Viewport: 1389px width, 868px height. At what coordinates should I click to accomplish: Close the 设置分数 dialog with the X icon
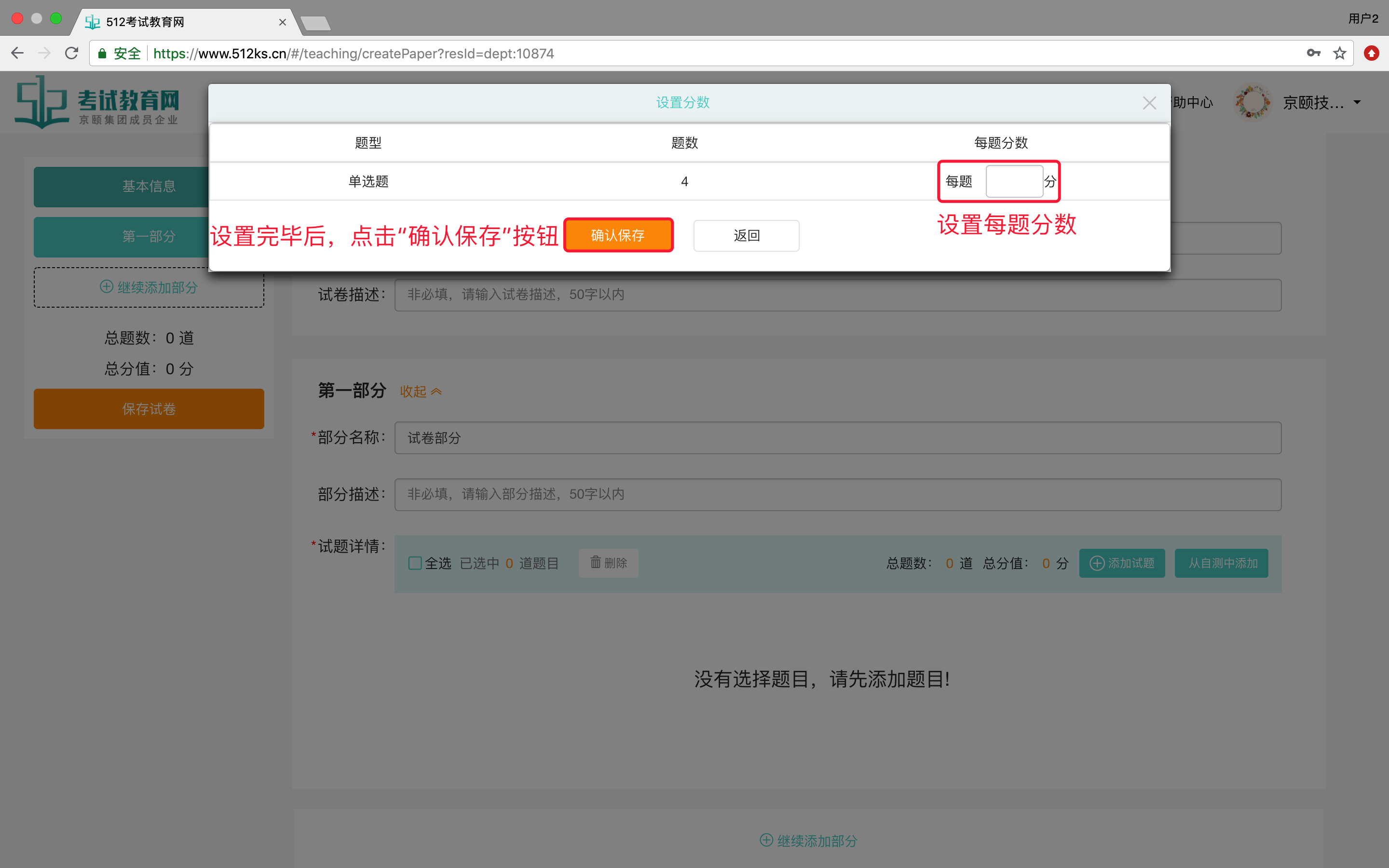[1149, 103]
